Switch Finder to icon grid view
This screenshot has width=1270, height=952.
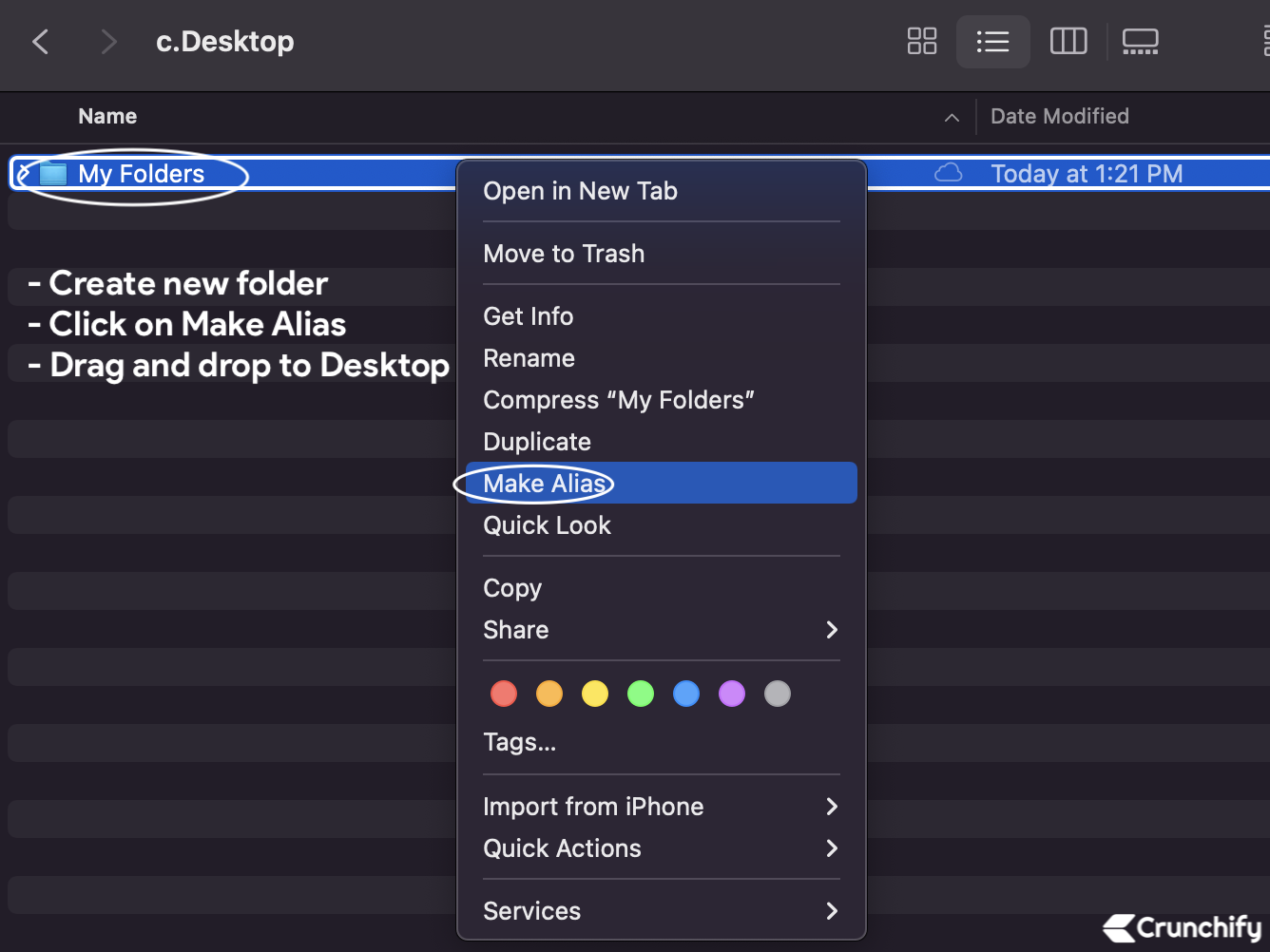click(x=921, y=42)
